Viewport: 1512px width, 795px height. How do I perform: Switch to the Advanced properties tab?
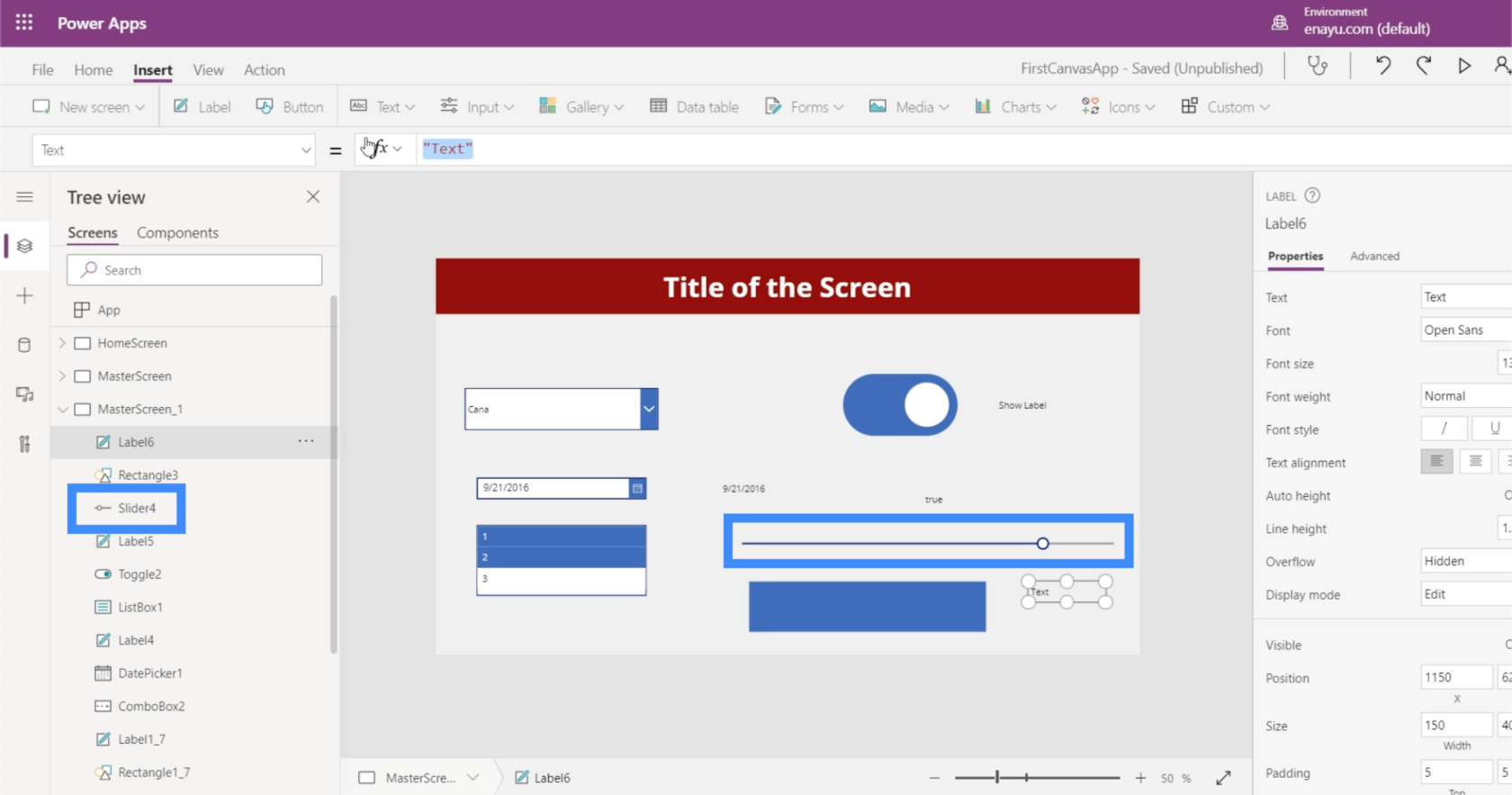[1374, 256]
